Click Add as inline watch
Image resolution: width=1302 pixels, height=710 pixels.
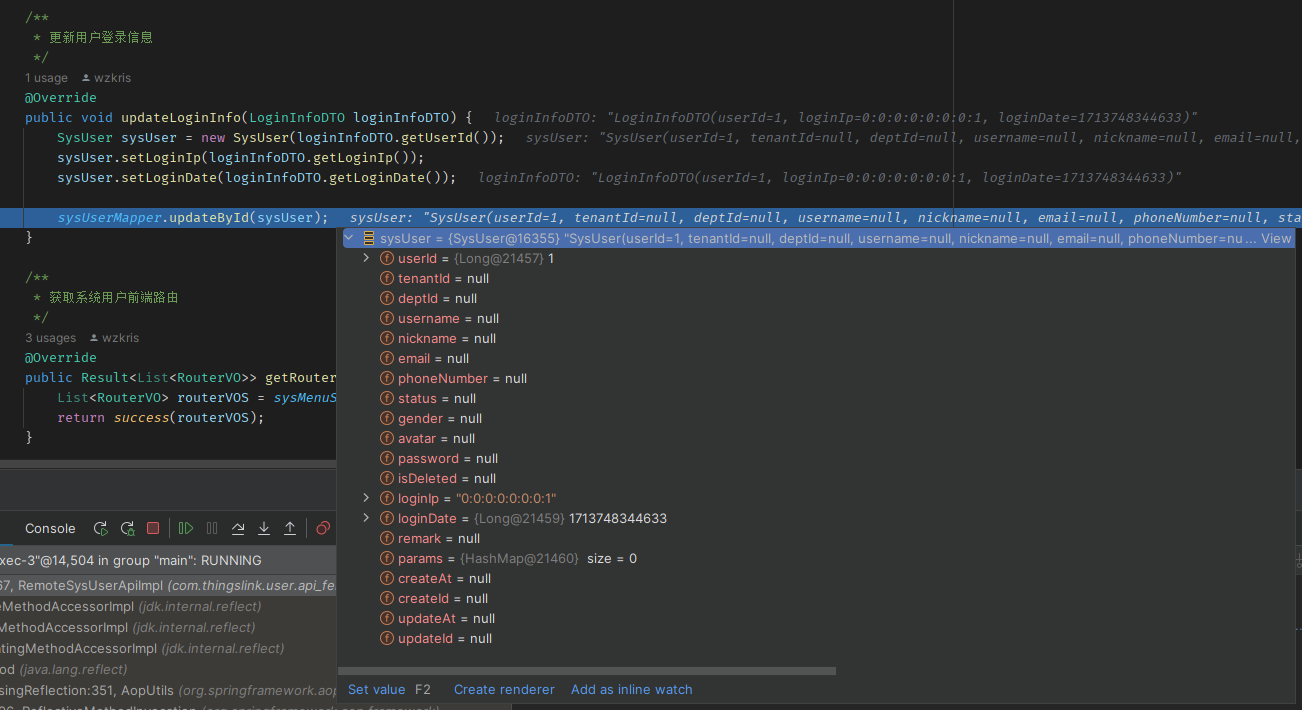coord(631,689)
